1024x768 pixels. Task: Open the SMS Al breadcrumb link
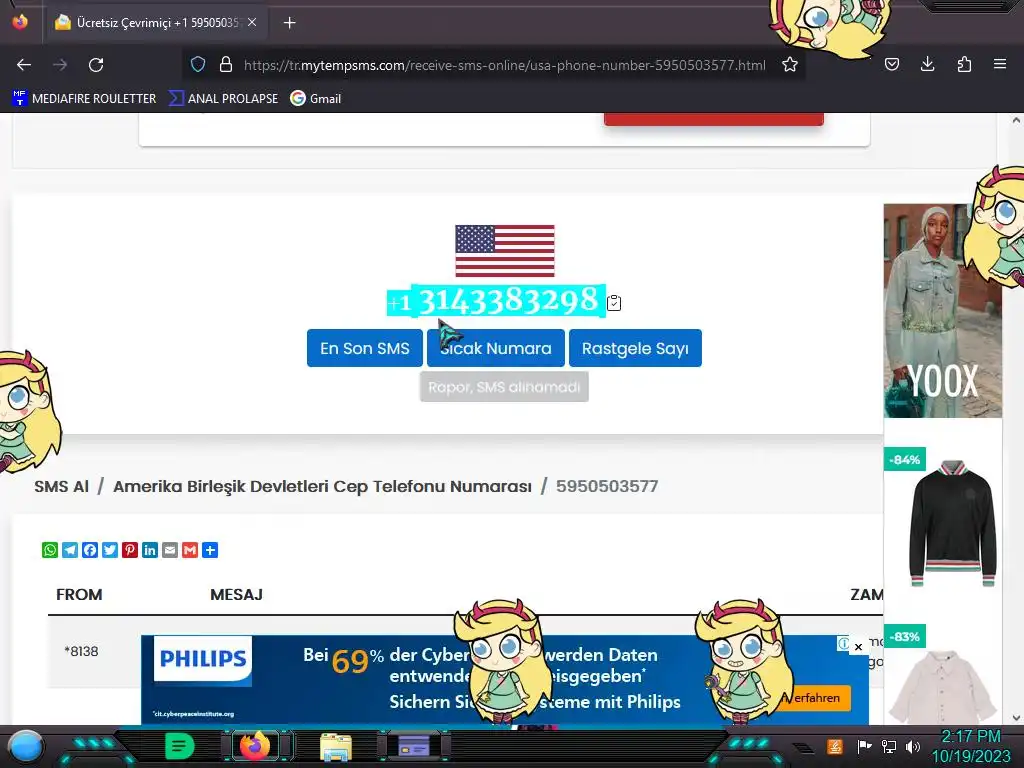coord(61,487)
